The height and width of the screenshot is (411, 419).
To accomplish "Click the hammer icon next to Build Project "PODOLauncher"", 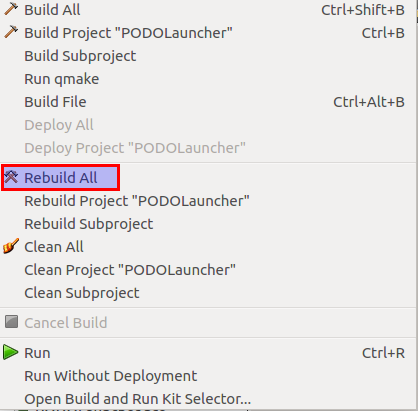I will pos(11,32).
